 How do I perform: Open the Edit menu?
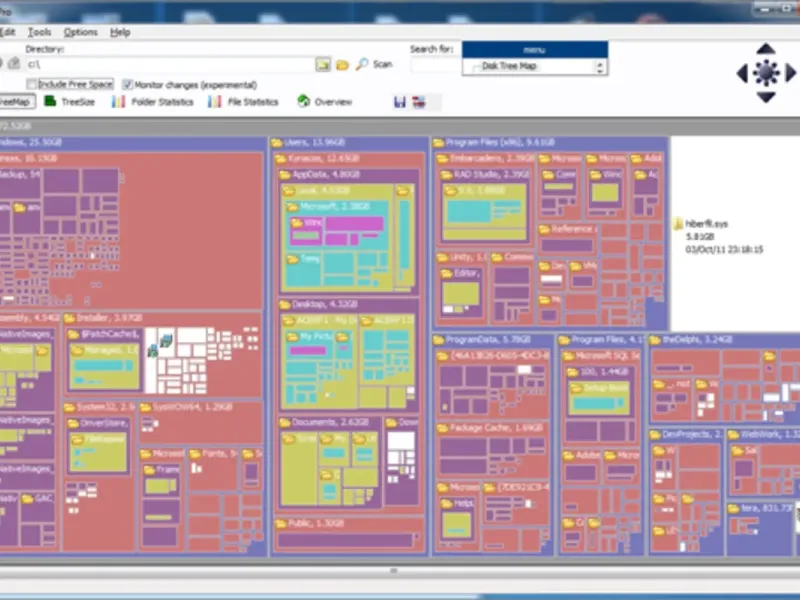click(7, 32)
